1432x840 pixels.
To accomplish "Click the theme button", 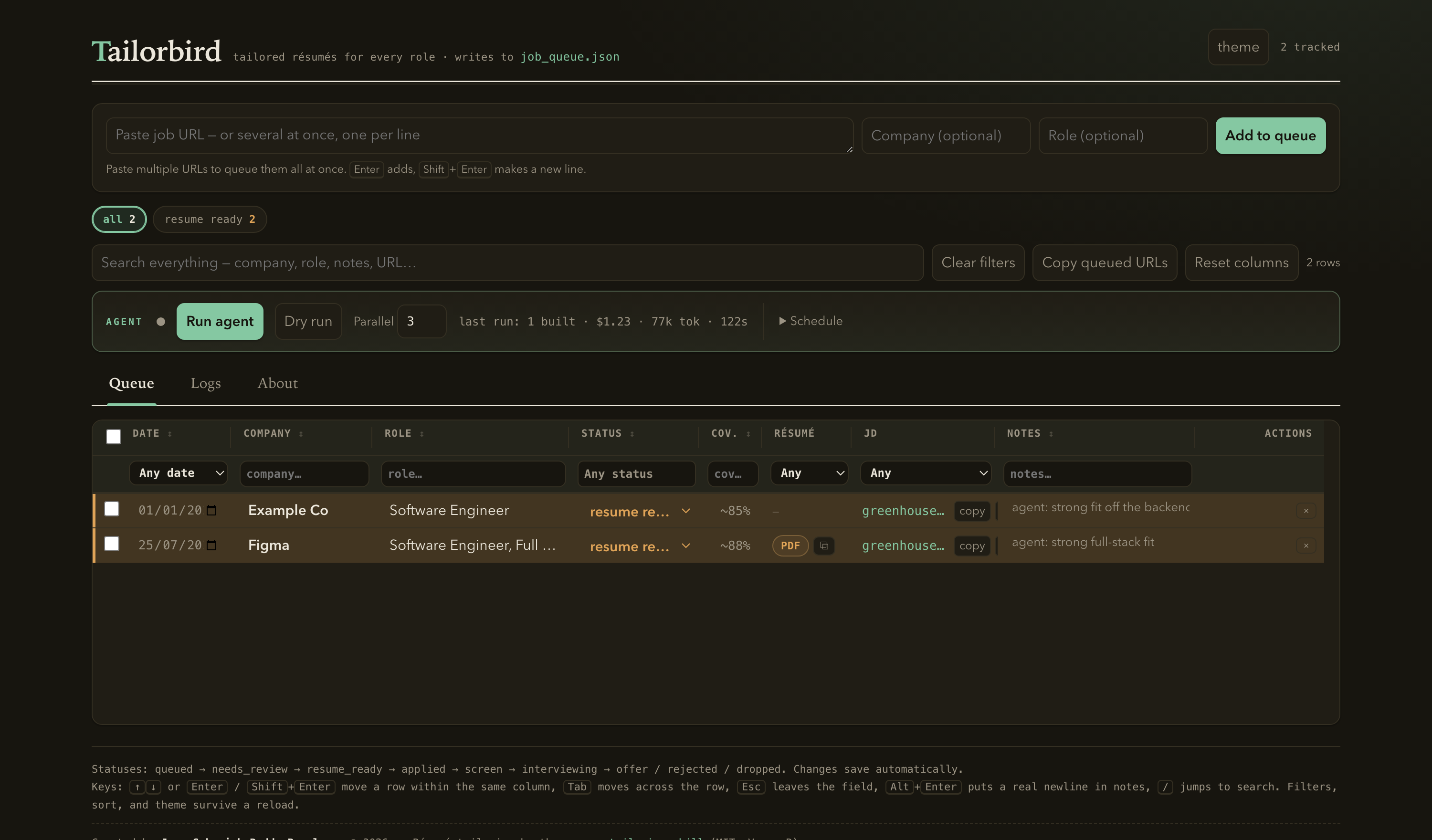I will (x=1238, y=47).
